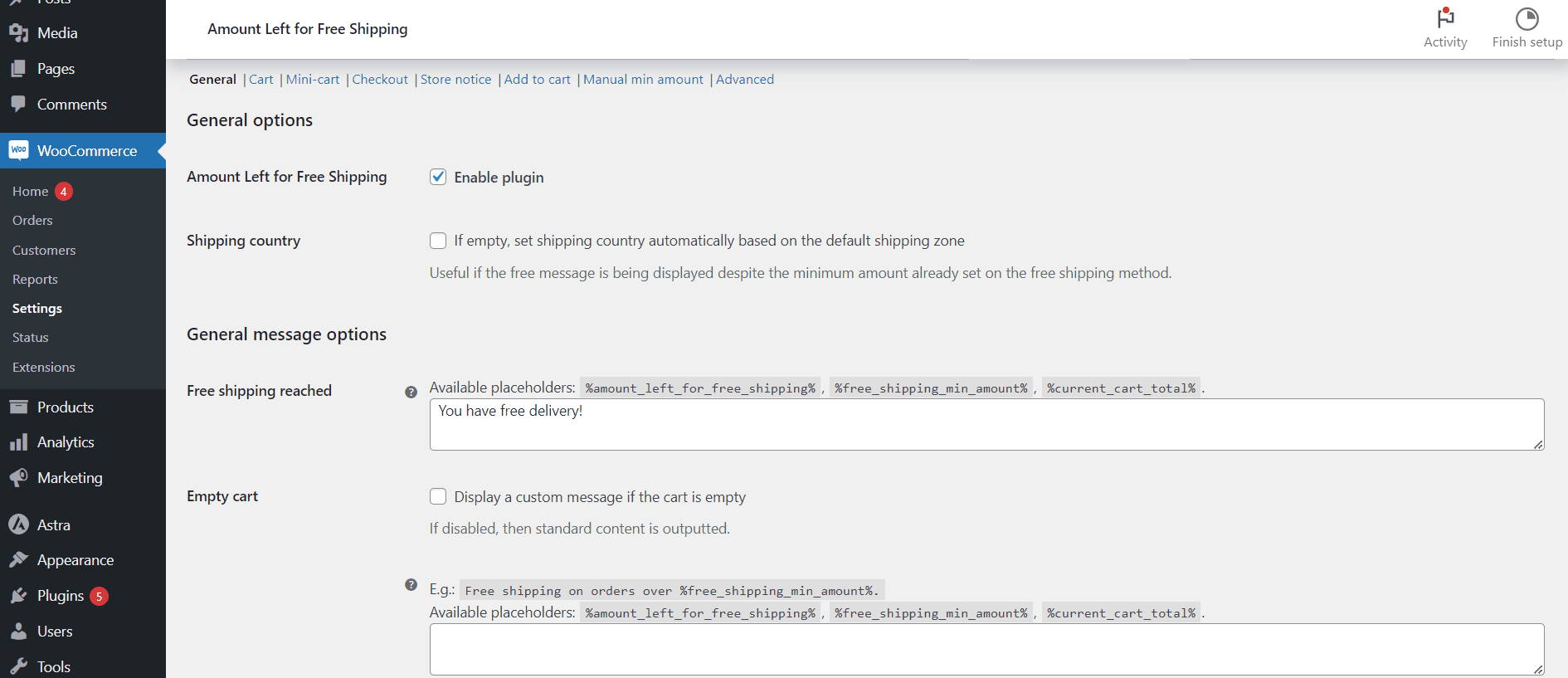Switch to the Cart tab

pyautogui.click(x=261, y=80)
